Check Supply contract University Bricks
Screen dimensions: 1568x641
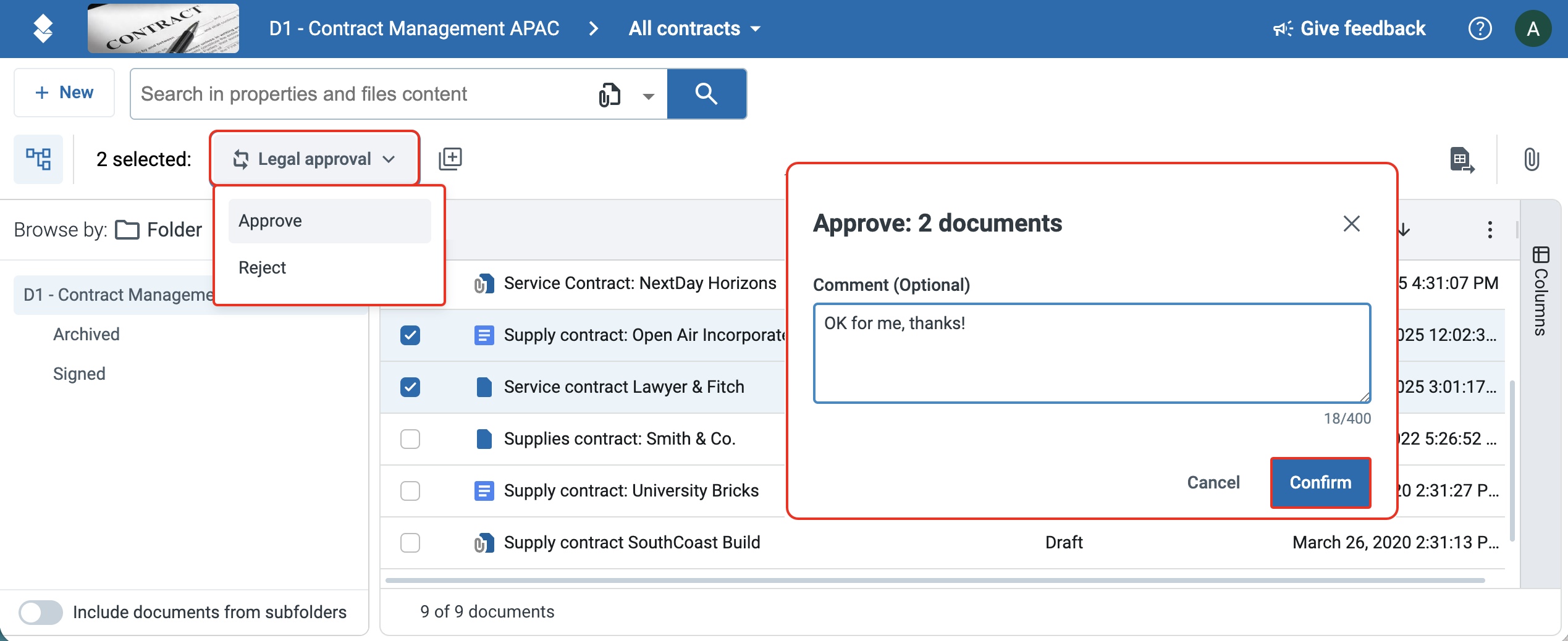coord(410,491)
